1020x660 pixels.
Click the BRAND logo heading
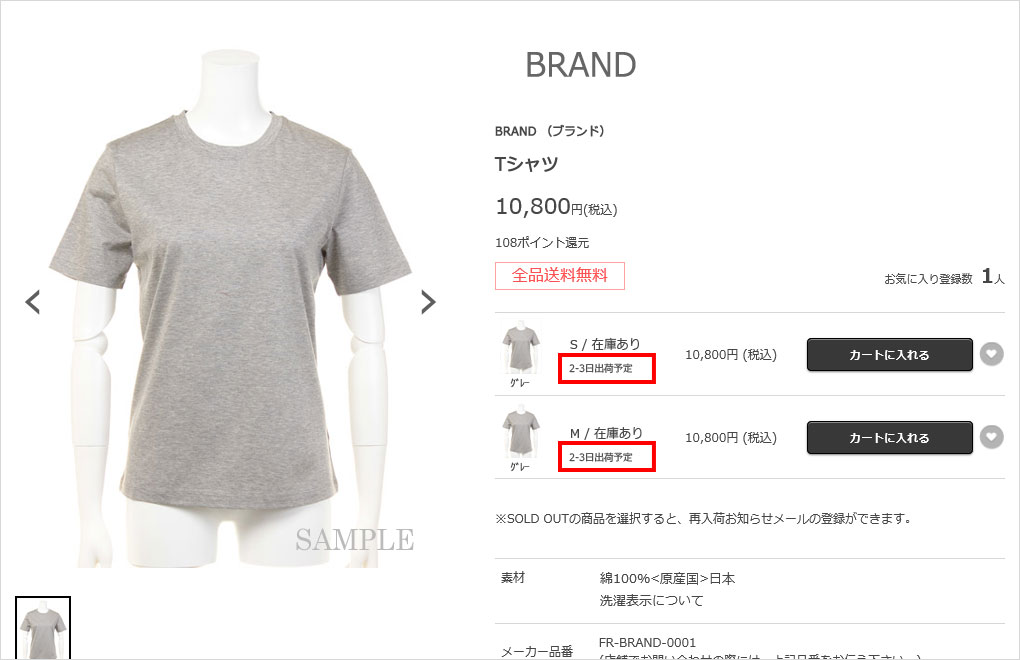pos(580,65)
